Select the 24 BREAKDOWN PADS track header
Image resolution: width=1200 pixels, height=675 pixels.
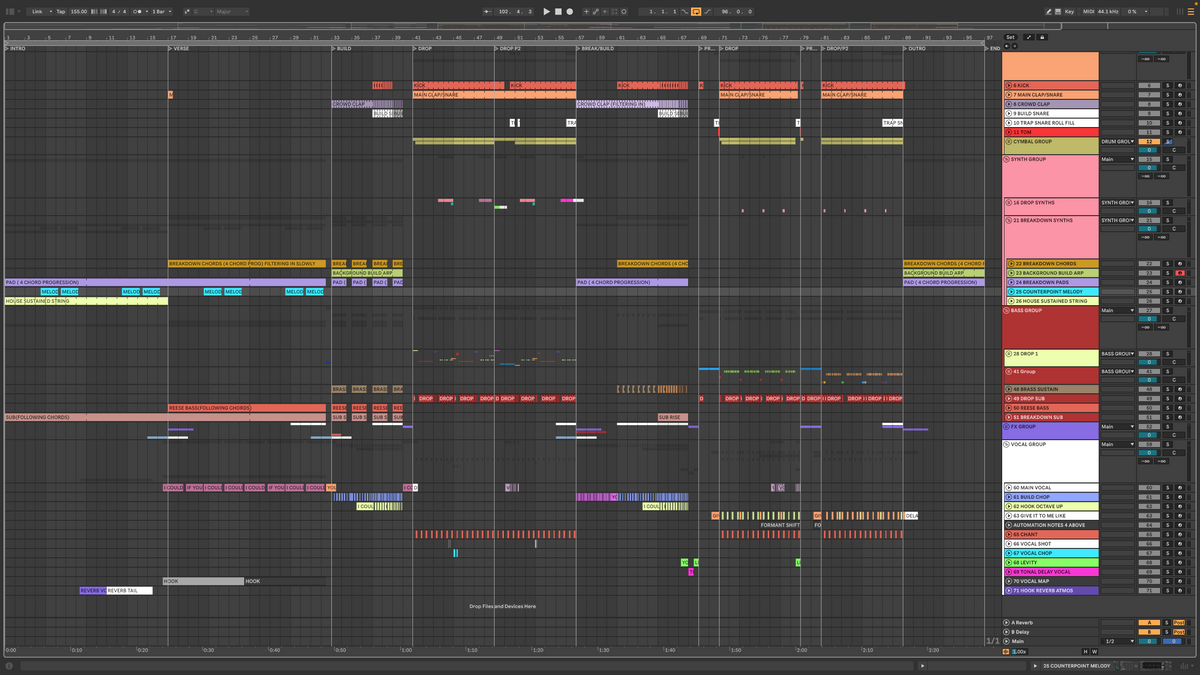pyautogui.click(x=1051, y=283)
